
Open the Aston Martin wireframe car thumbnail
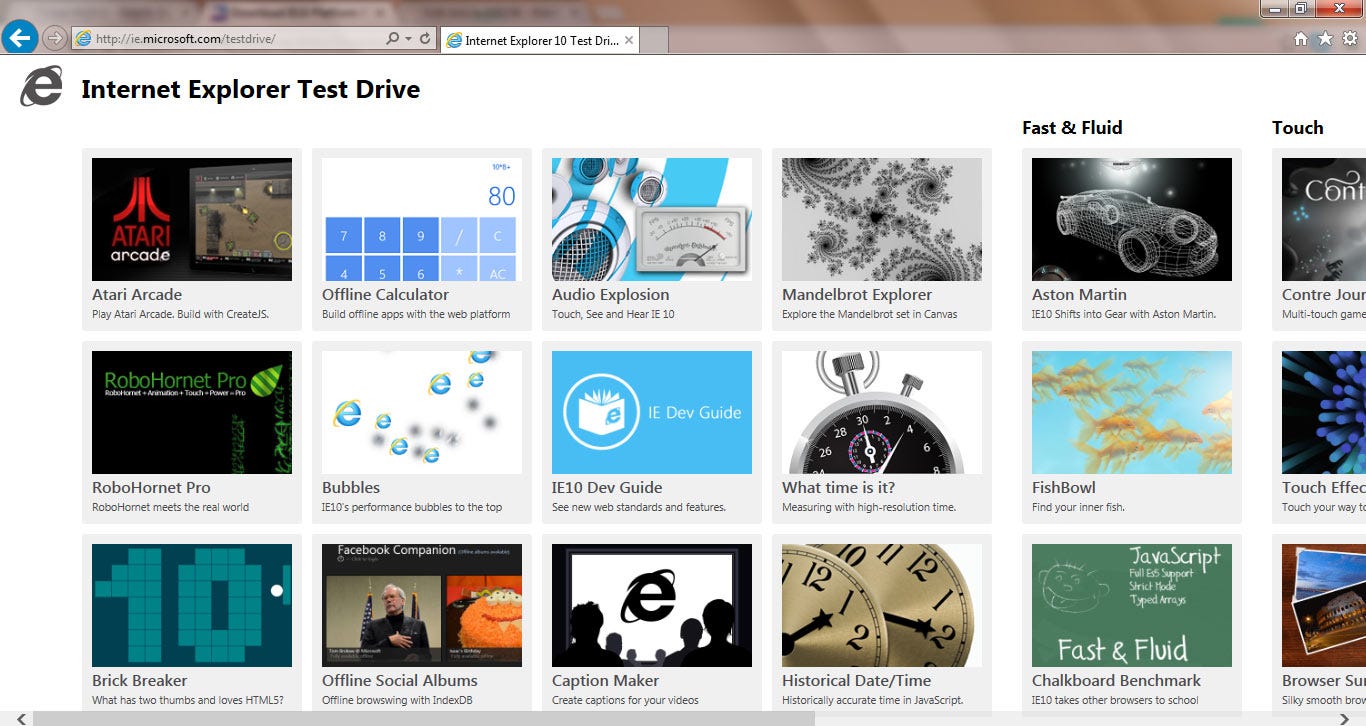pos(1132,219)
